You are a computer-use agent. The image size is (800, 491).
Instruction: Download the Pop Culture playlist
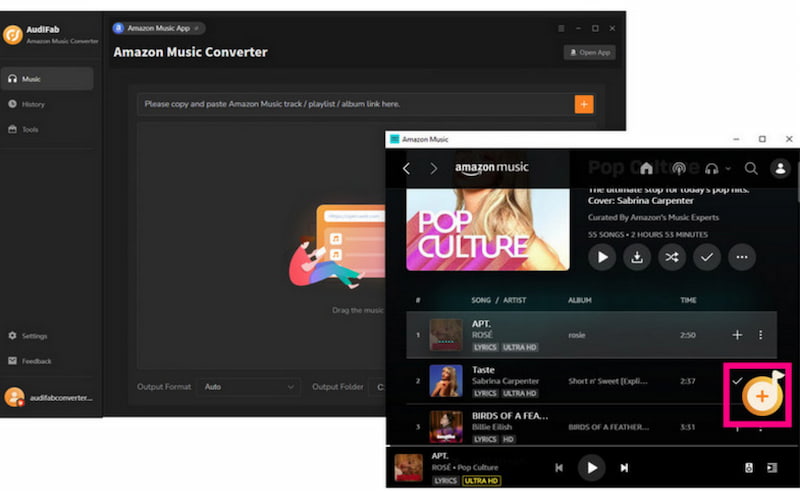coord(637,257)
